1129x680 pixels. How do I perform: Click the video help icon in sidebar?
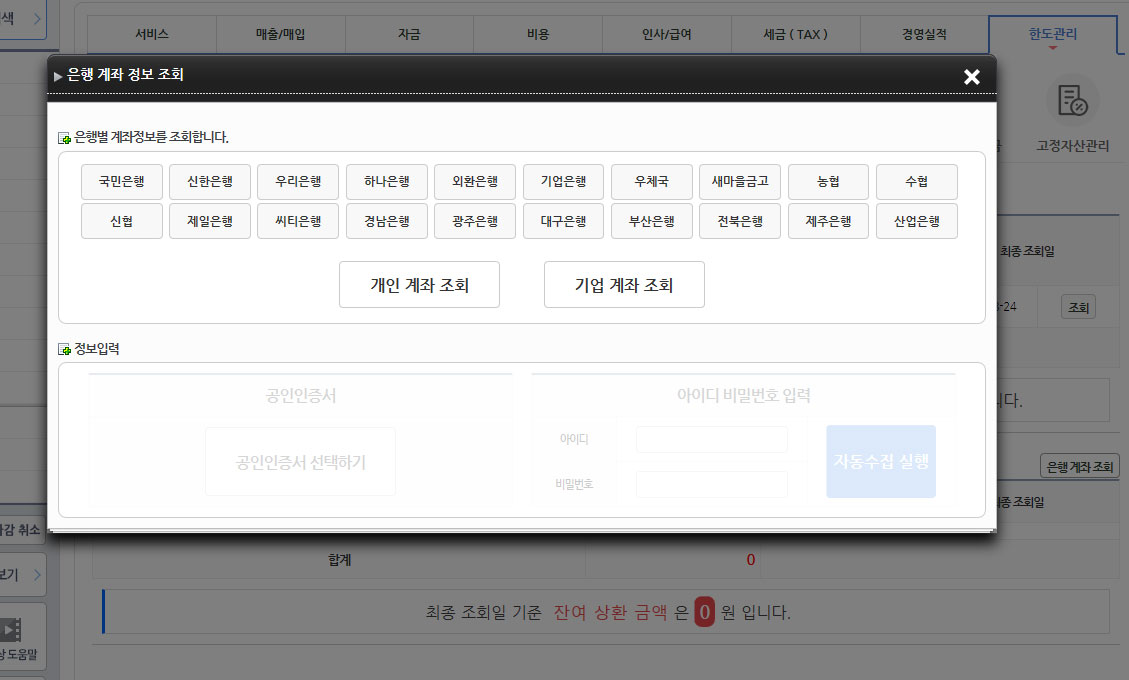pyautogui.click(x=11, y=630)
